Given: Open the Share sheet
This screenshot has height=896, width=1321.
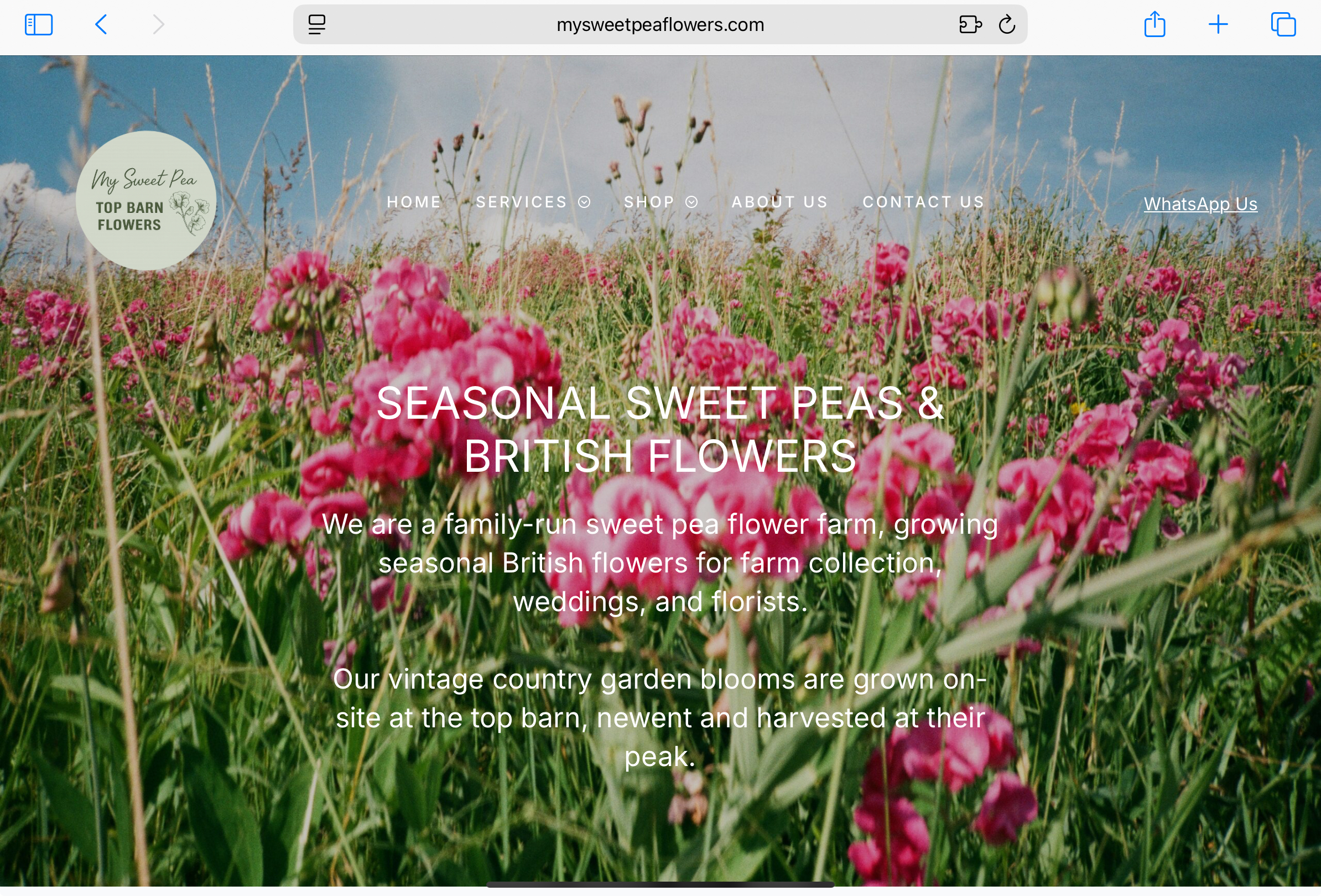Looking at the screenshot, I should click(x=1154, y=24).
